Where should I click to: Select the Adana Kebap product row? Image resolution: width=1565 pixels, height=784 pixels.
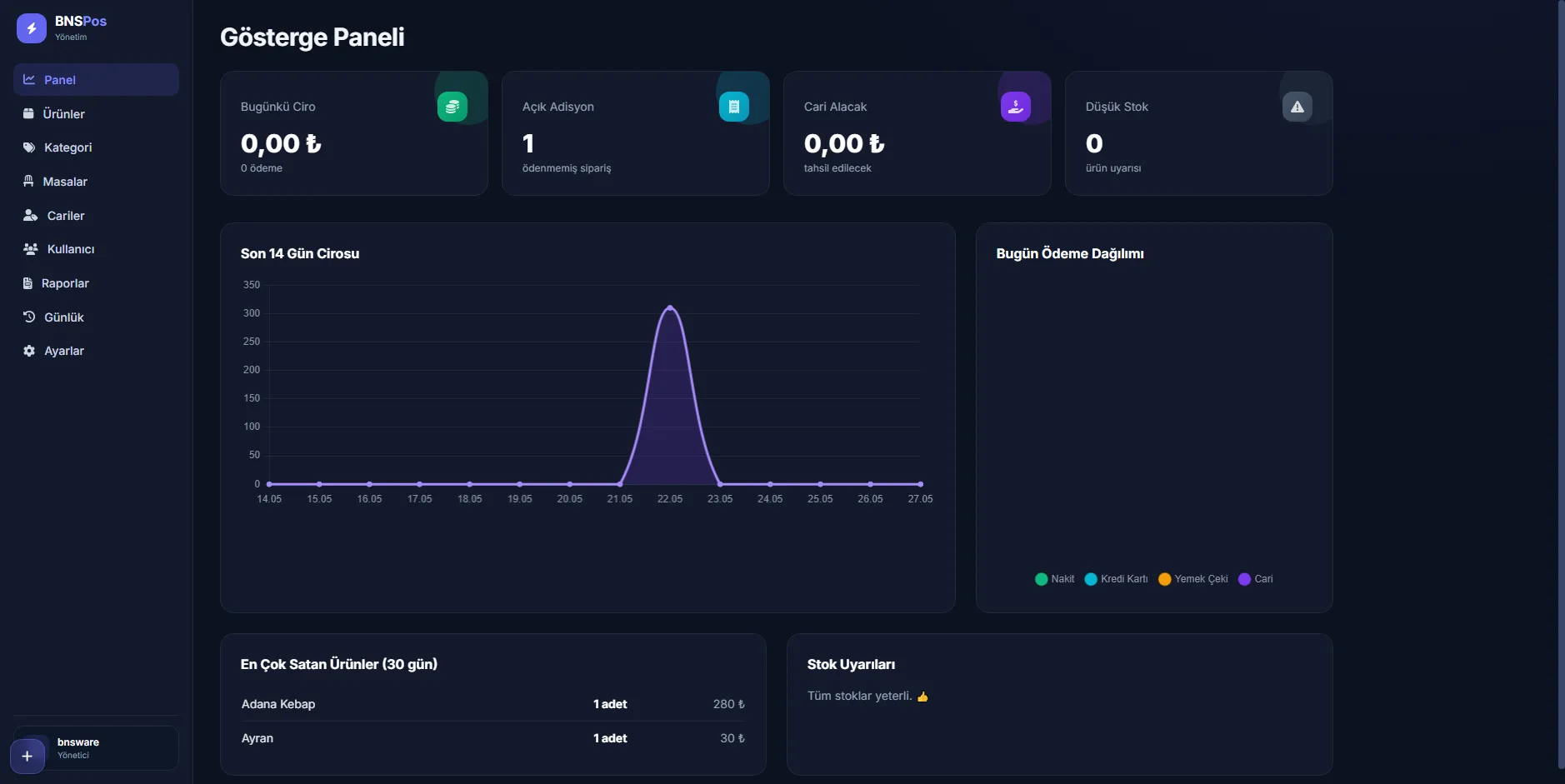pos(493,704)
